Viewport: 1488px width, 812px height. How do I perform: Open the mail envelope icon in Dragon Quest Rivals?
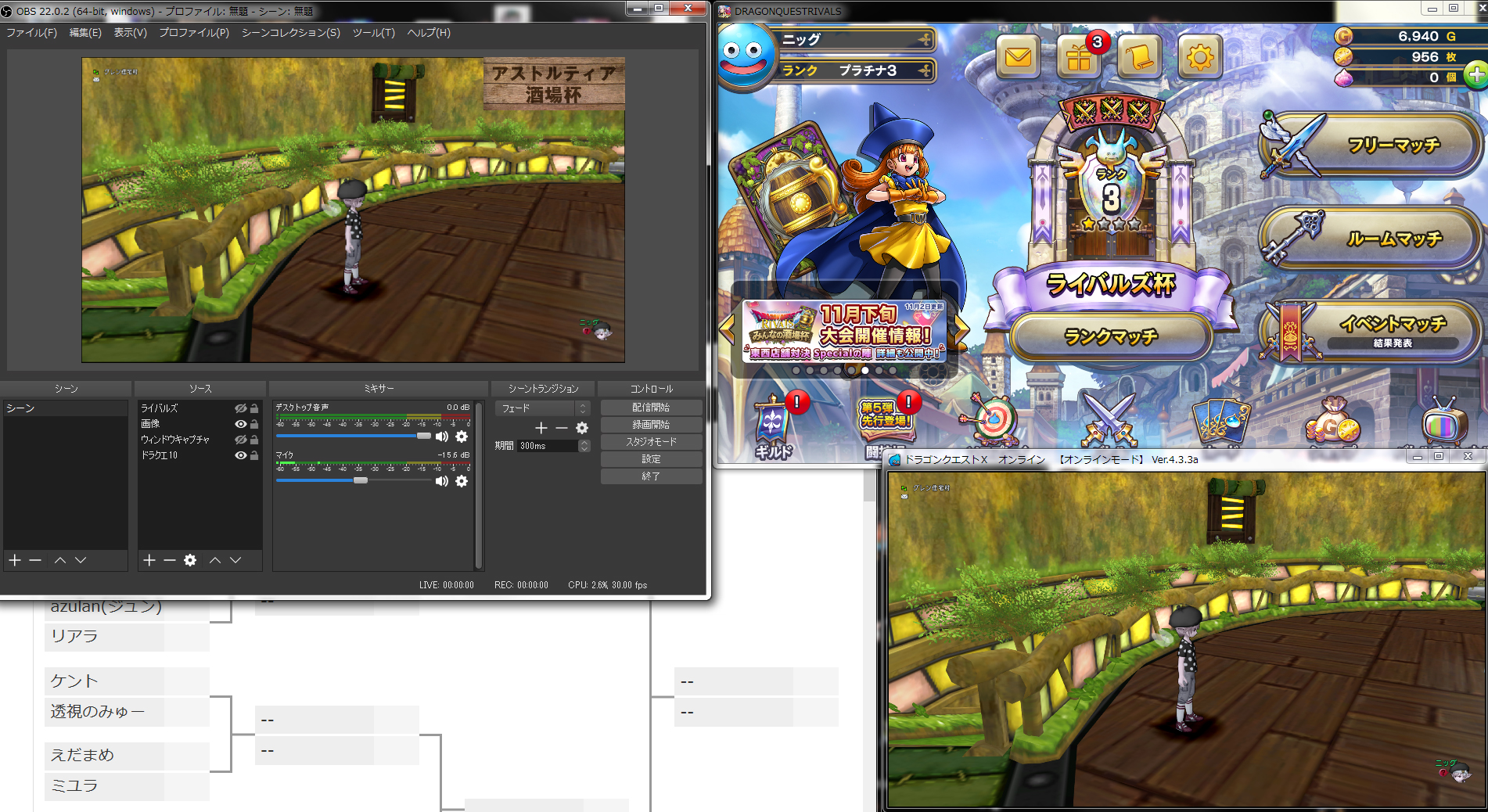point(1018,56)
